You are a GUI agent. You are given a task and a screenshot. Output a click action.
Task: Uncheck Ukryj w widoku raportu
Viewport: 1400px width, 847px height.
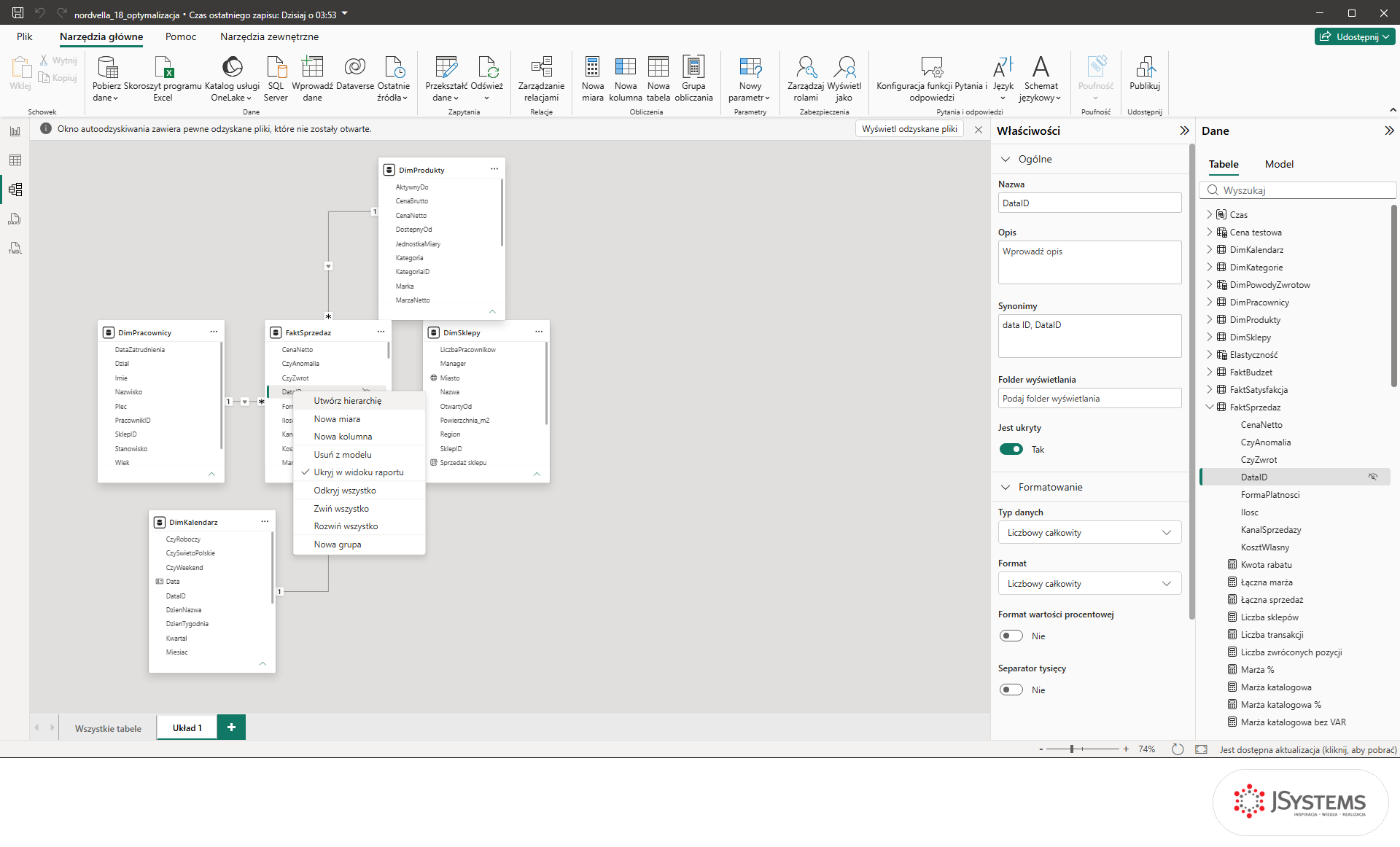(x=359, y=472)
